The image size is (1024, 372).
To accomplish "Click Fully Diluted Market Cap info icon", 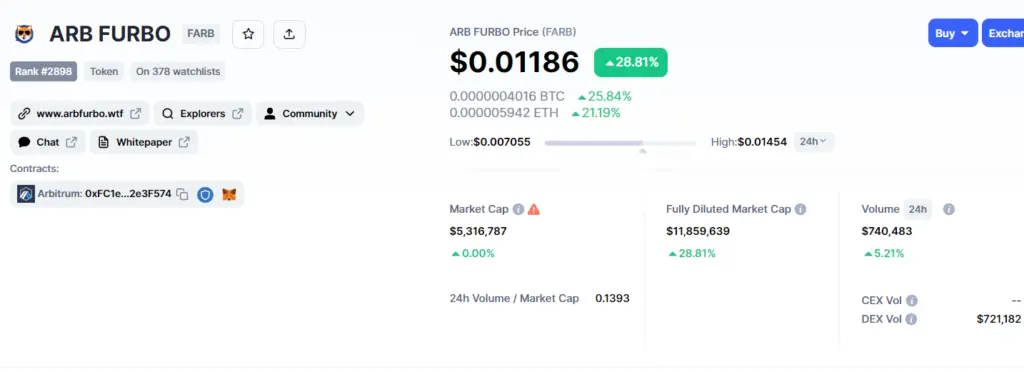I will tap(800, 209).
